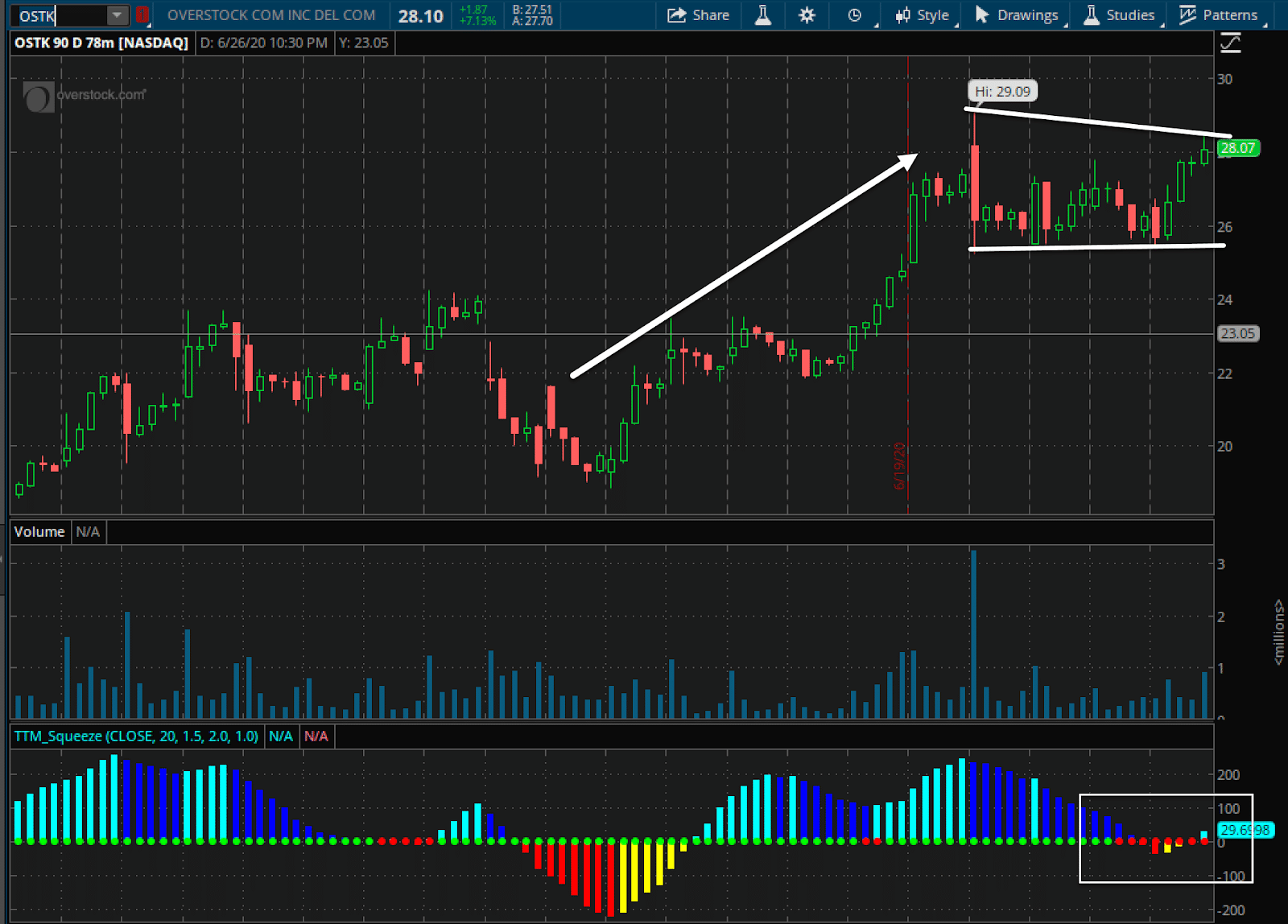Click the OSTK 90 D 78m [NASDAQ] chart title
1288x924 pixels.
(101, 43)
